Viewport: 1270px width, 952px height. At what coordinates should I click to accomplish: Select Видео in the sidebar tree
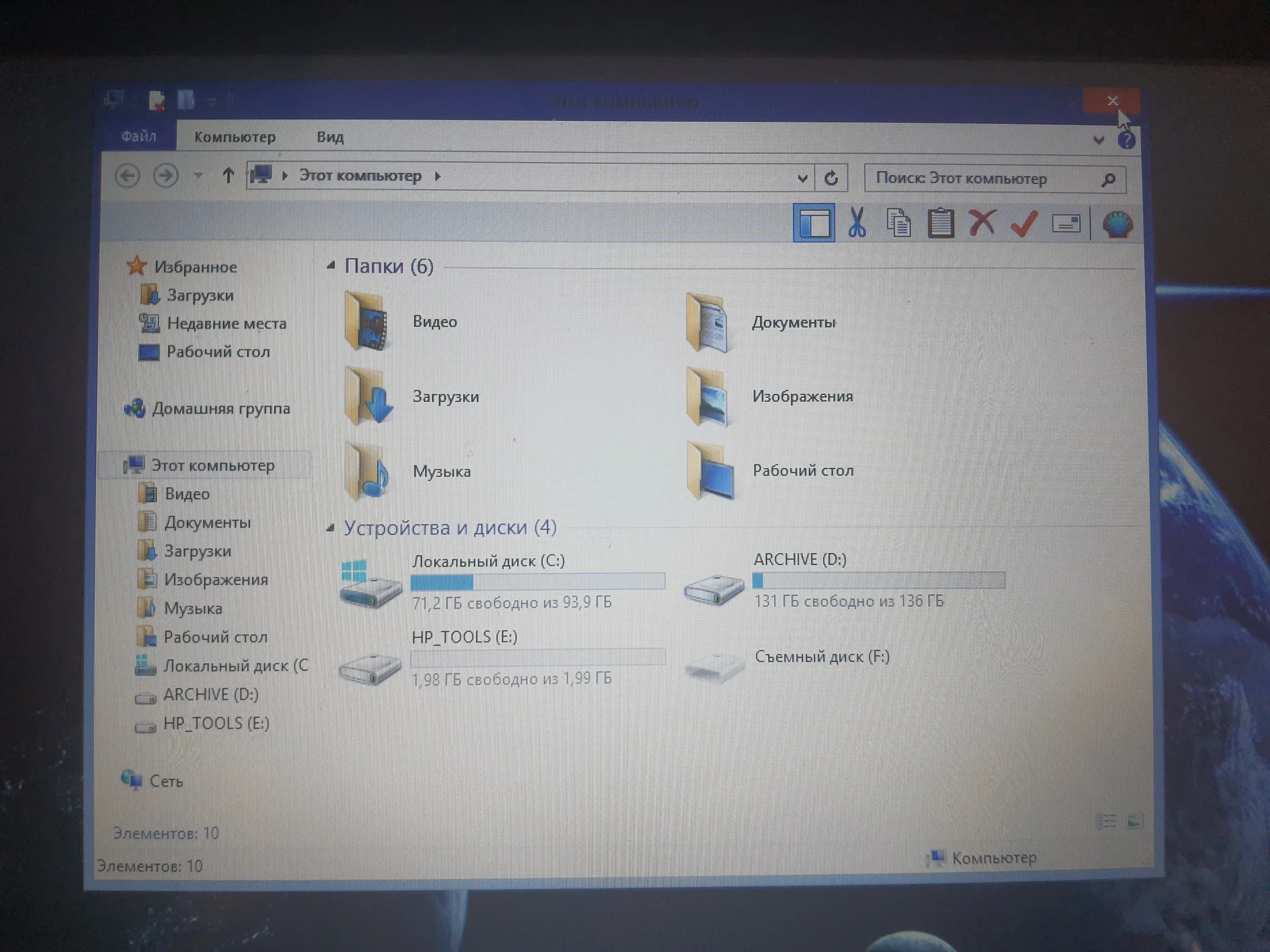coord(173,494)
